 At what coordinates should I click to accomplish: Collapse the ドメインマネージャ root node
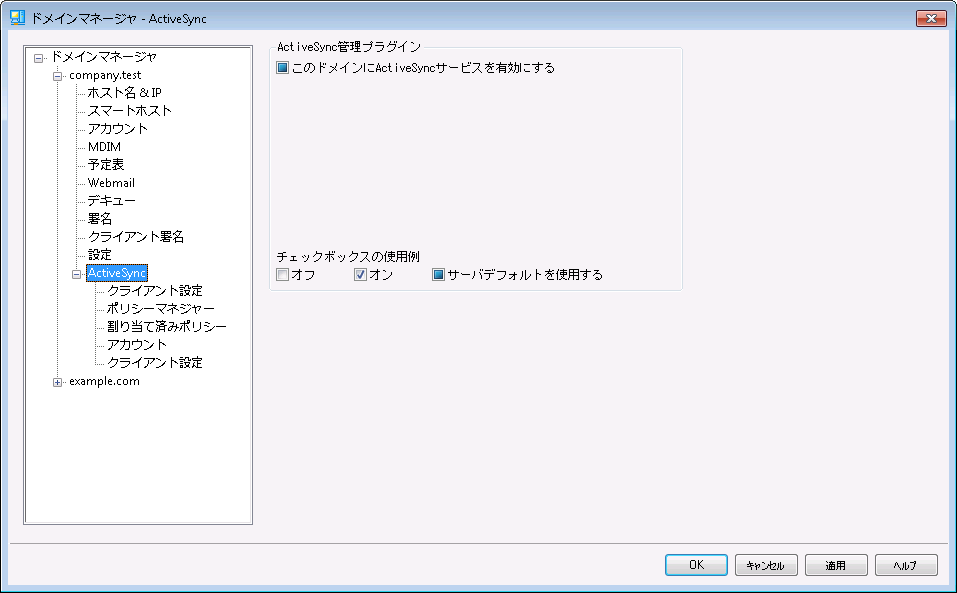coord(38,57)
